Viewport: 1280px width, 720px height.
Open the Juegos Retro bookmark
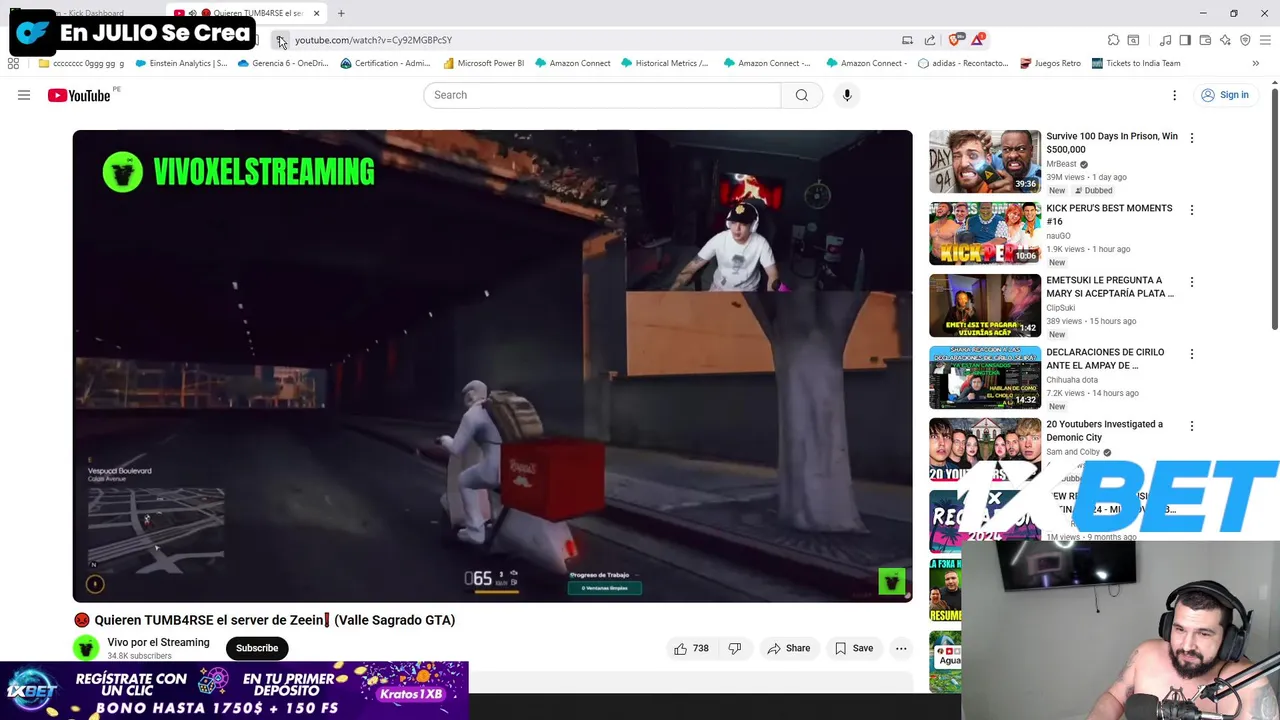point(1050,63)
